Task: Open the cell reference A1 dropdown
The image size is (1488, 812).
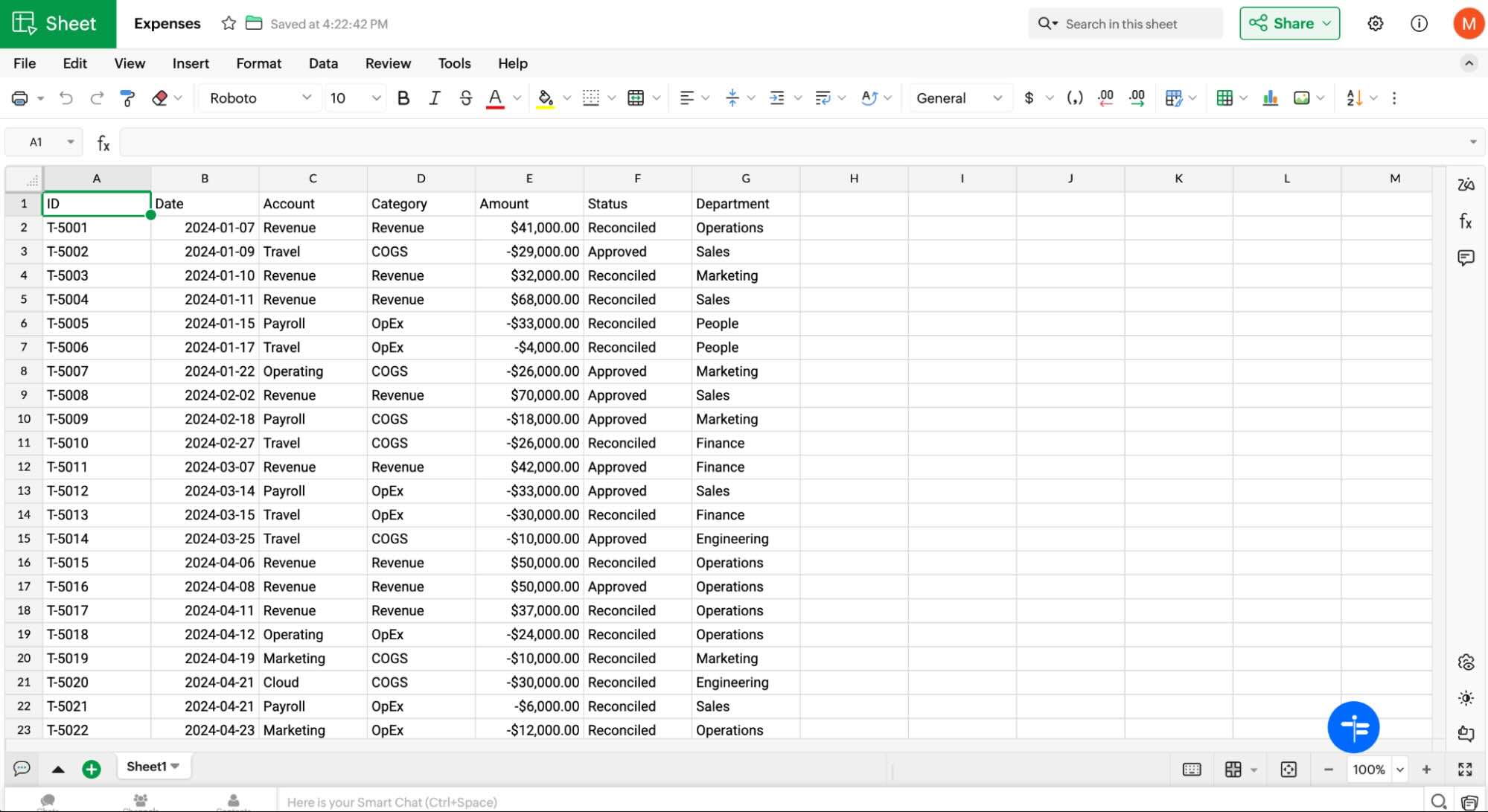Action: coord(71,141)
